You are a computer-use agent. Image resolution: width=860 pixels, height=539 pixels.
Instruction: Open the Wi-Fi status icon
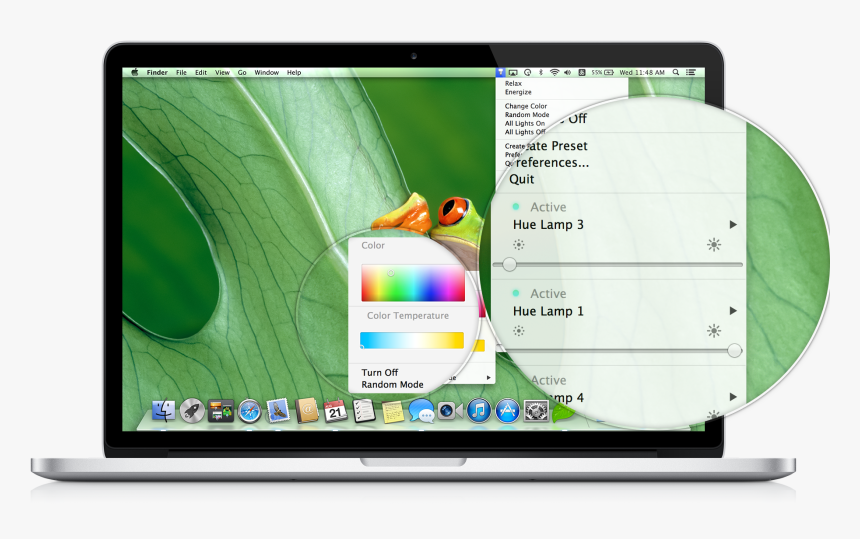555,72
